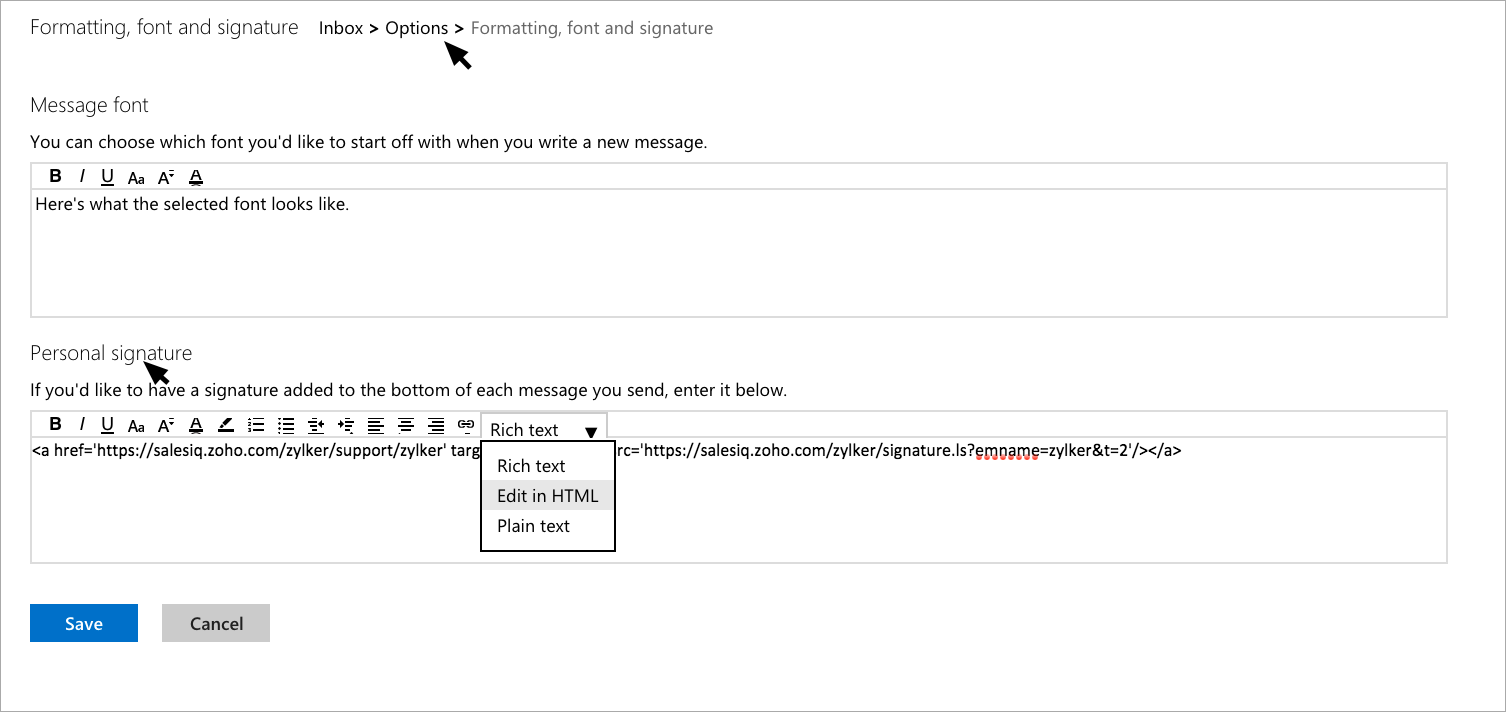1506x712 pixels.
Task: Click Bold in the Personal signature toolbar
Action: coord(56,424)
